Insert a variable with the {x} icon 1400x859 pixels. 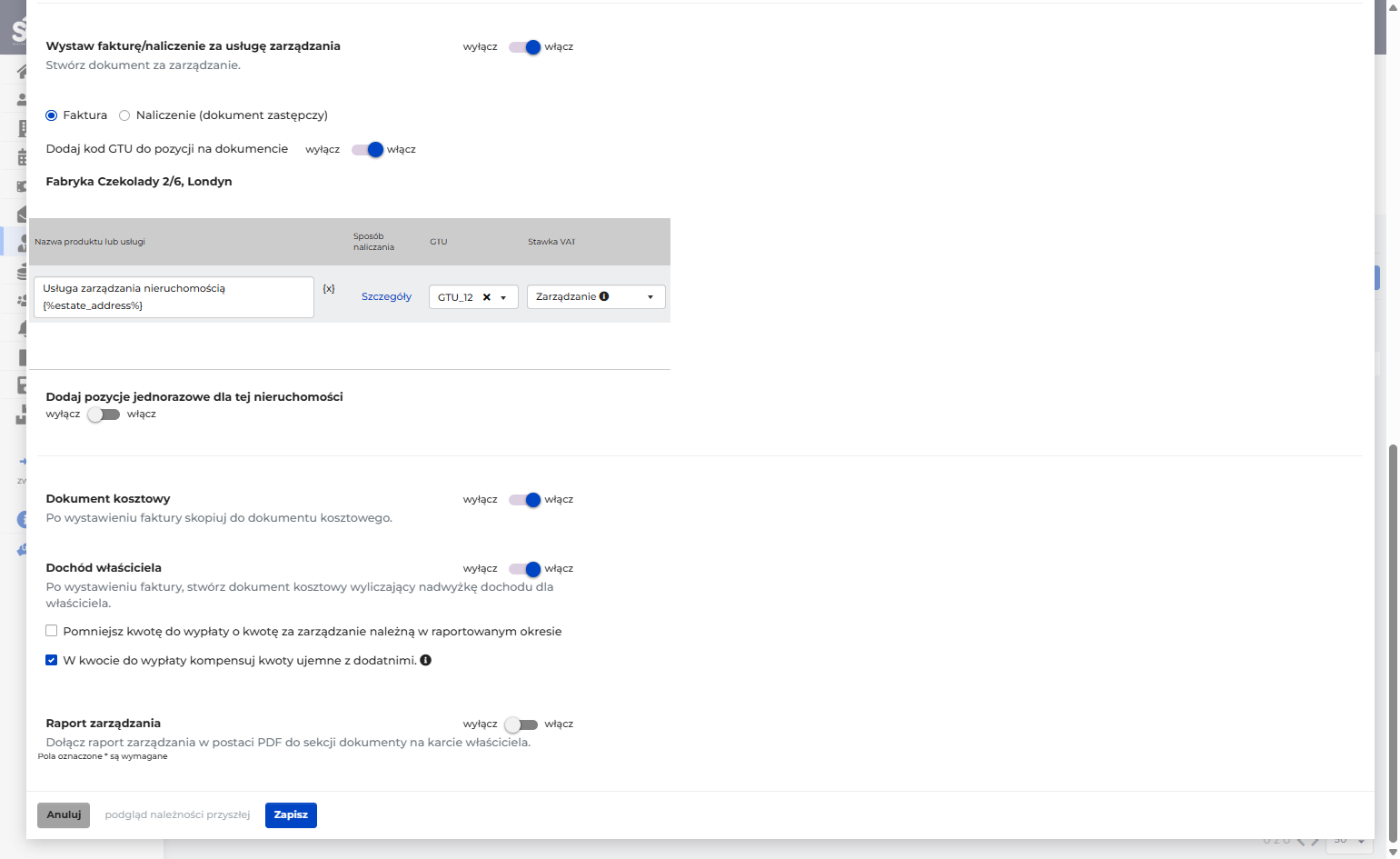329,289
